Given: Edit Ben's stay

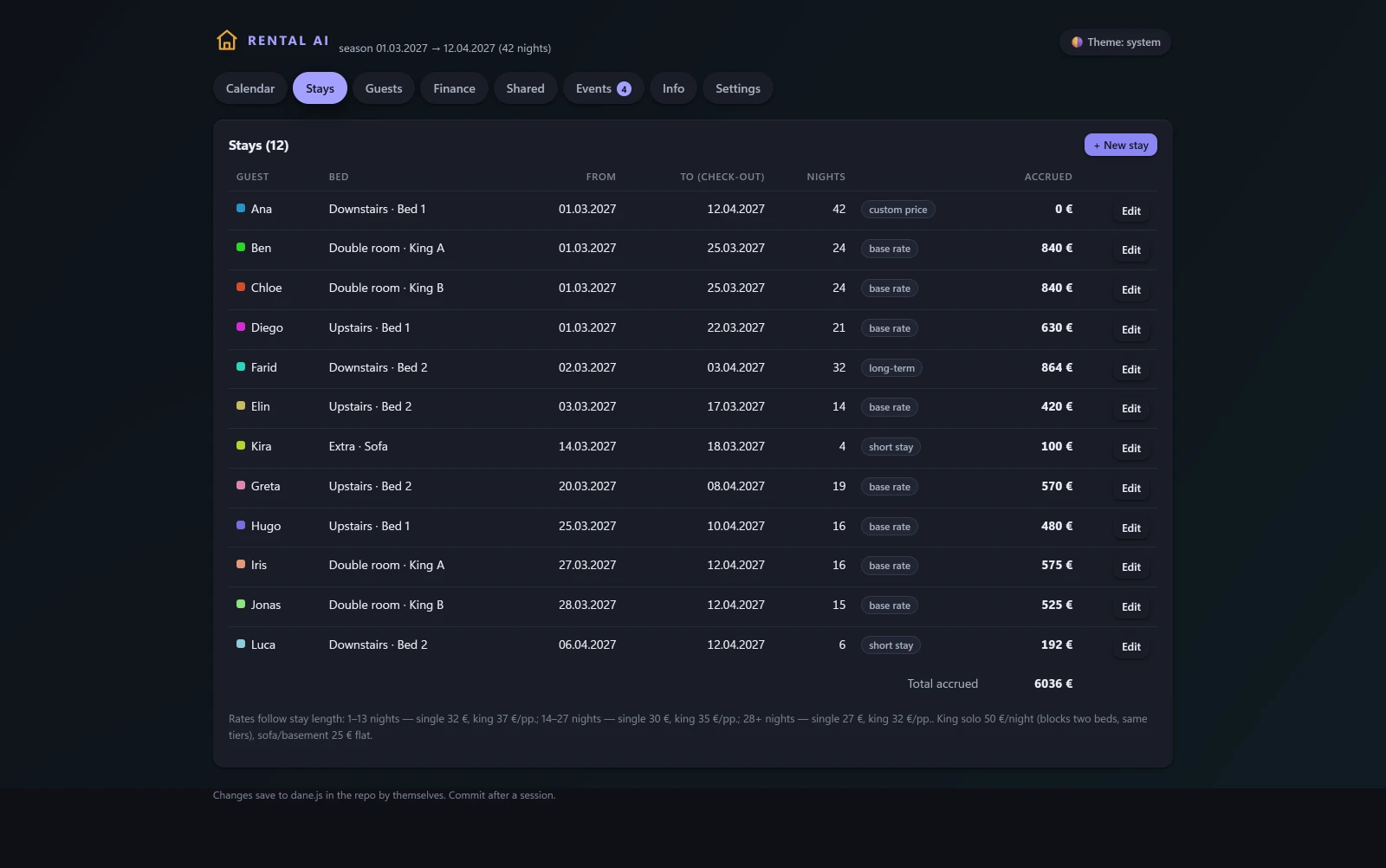Looking at the screenshot, I should [1131, 249].
